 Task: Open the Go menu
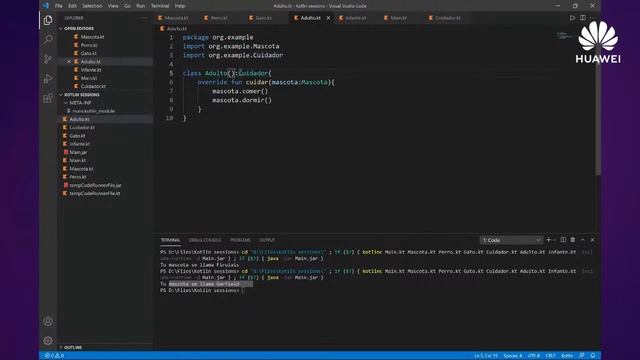127,6
